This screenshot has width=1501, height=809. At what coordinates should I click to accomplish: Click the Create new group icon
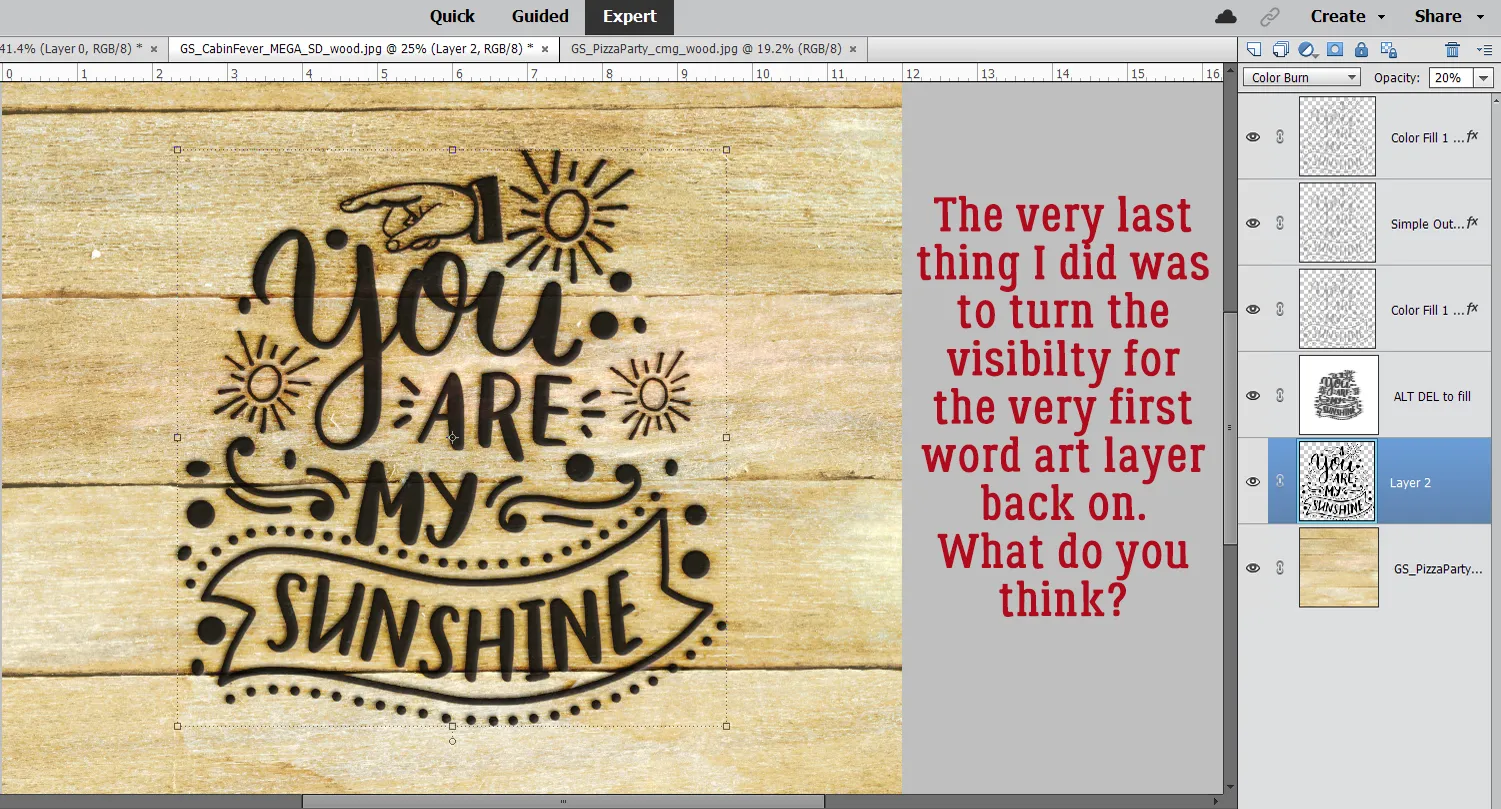coord(1280,49)
